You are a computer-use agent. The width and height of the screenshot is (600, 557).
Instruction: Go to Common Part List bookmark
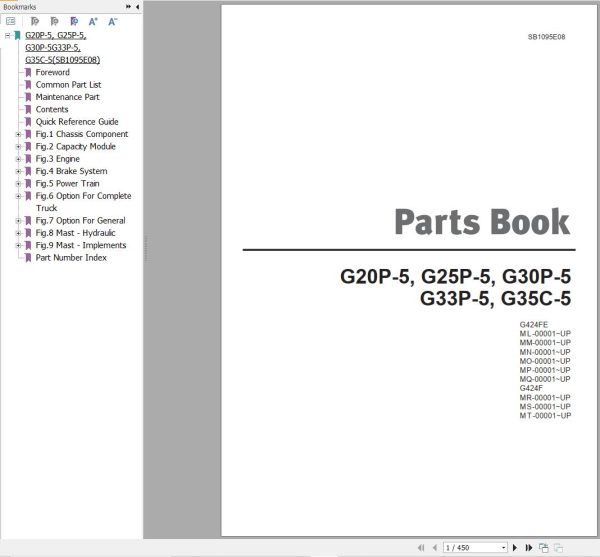(x=68, y=85)
